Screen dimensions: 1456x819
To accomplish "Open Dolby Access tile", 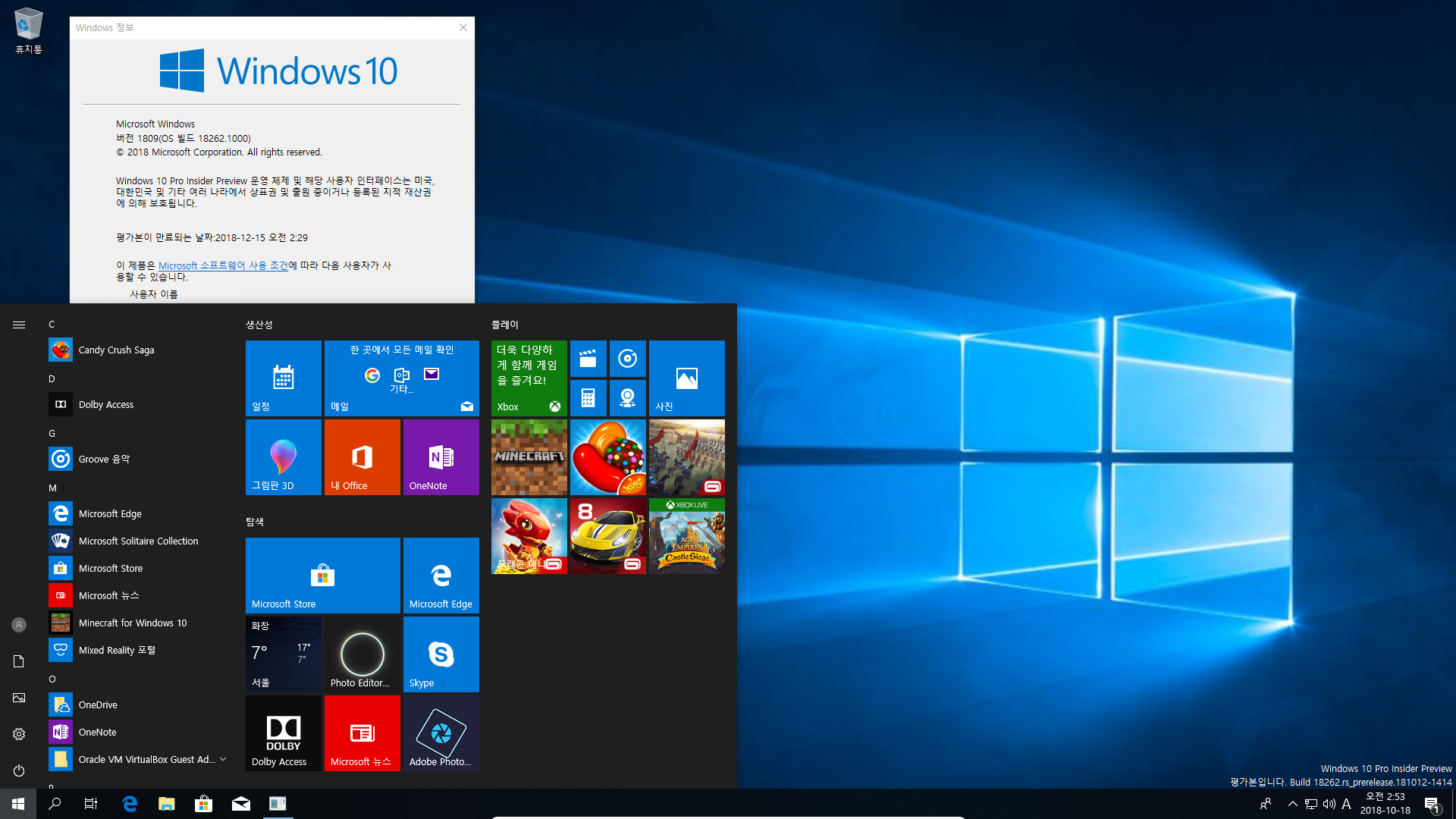I will [x=283, y=733].
